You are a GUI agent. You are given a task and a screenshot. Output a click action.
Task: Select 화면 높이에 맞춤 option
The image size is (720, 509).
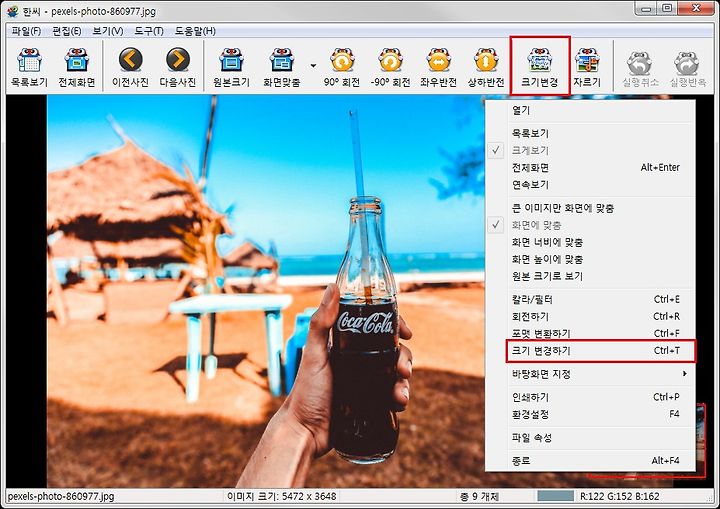590,259
